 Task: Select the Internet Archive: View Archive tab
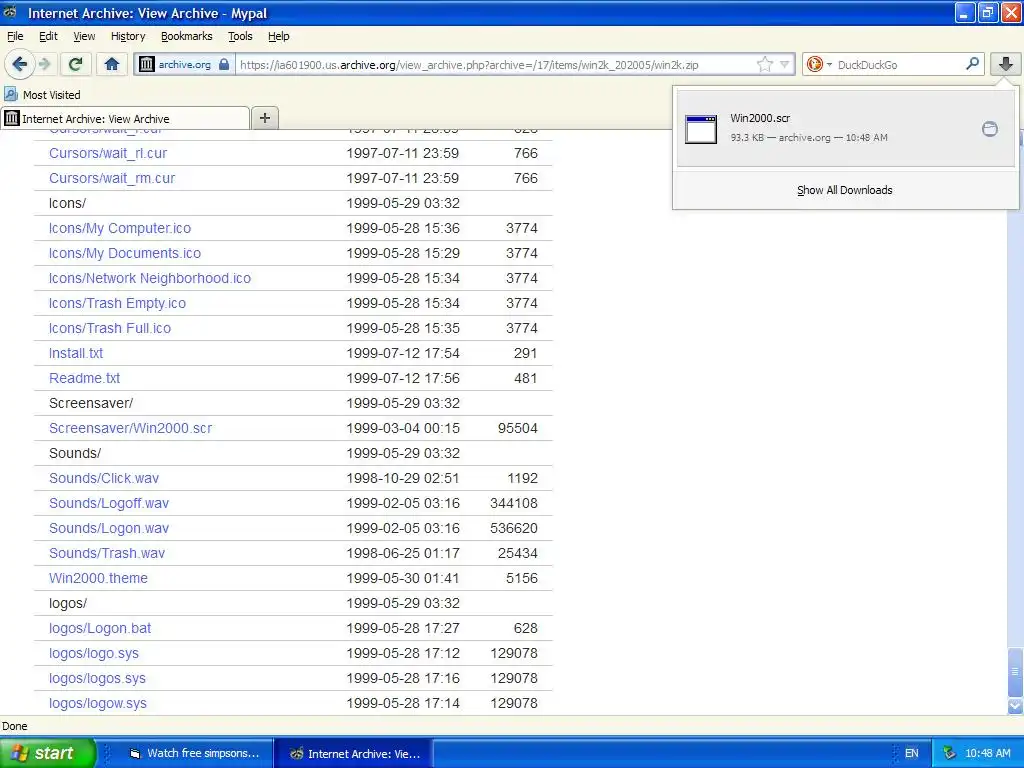[x=125, y=118]
